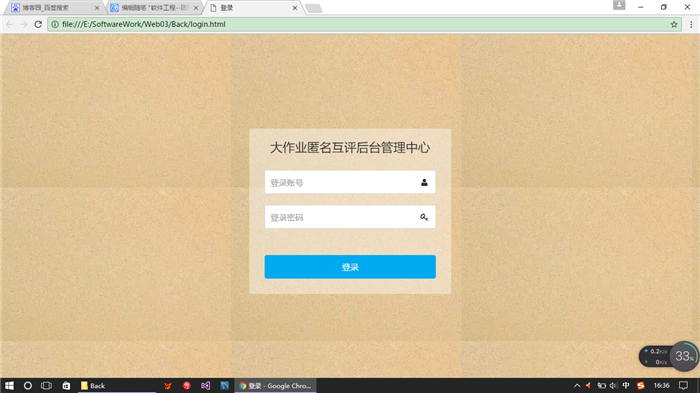The height and width of the screenshot is (393, 700).
Task: Click the 登录 - Google Chrome taskbar button
Action: (x=275, y=385)
